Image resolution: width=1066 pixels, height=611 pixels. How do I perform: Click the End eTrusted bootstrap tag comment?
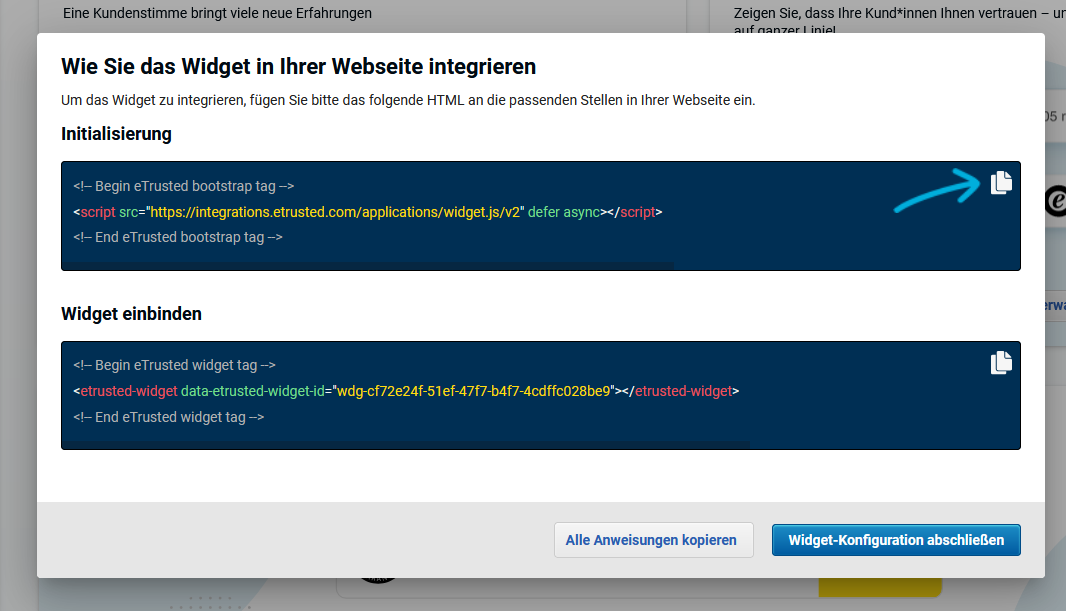pyautogui.click(x=178, y=237)
